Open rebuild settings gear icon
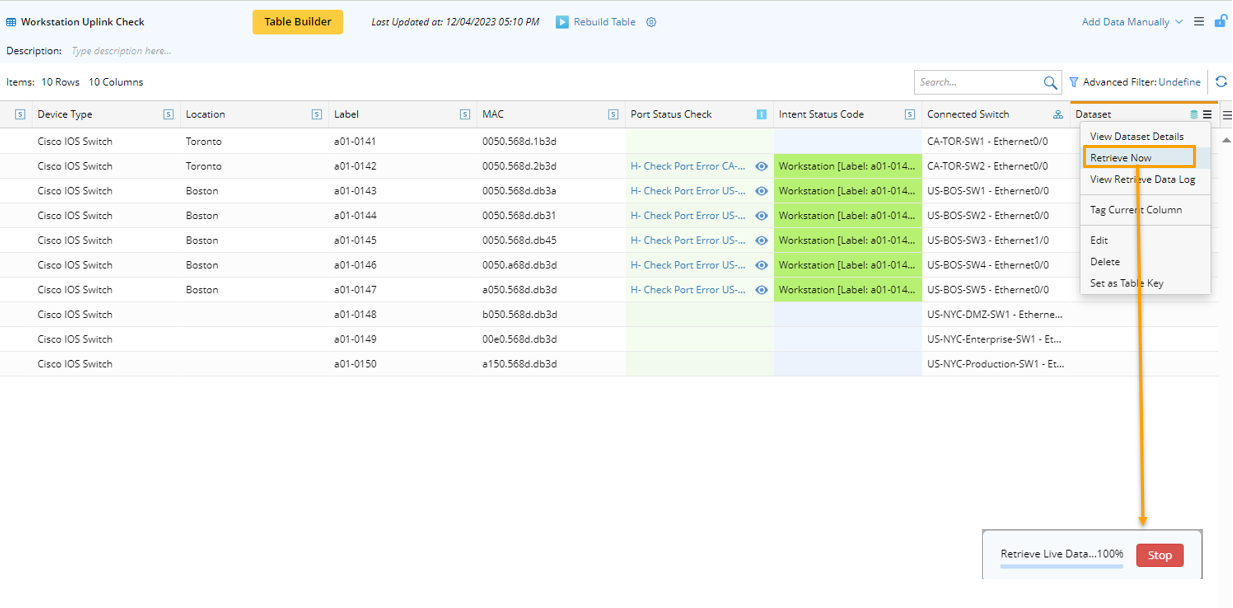This screenshot has height=608, width=1233. [651, 22]
